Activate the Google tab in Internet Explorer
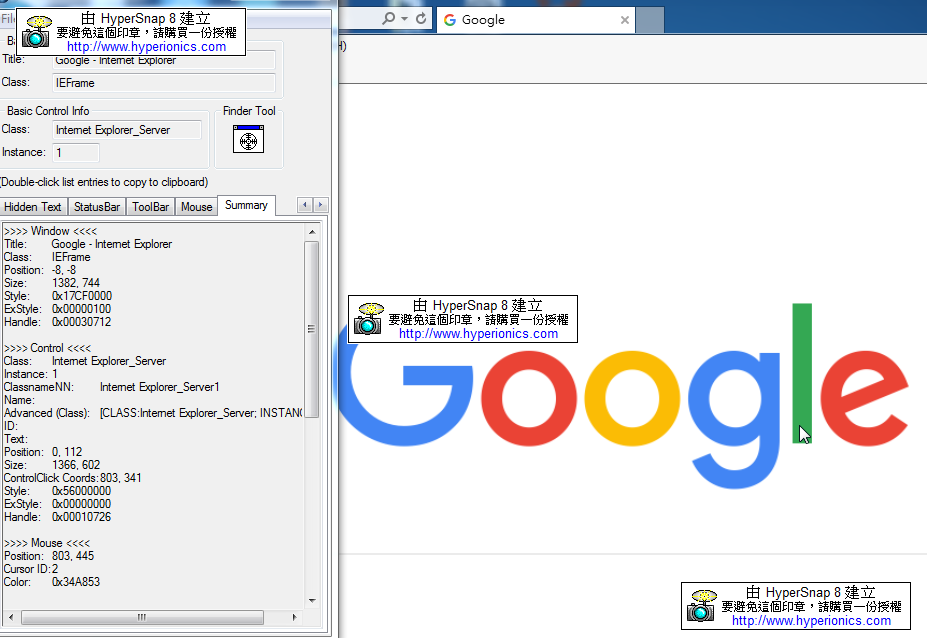Image resolution: width=927 pixels, height=638 pixels. coord(536,20)
